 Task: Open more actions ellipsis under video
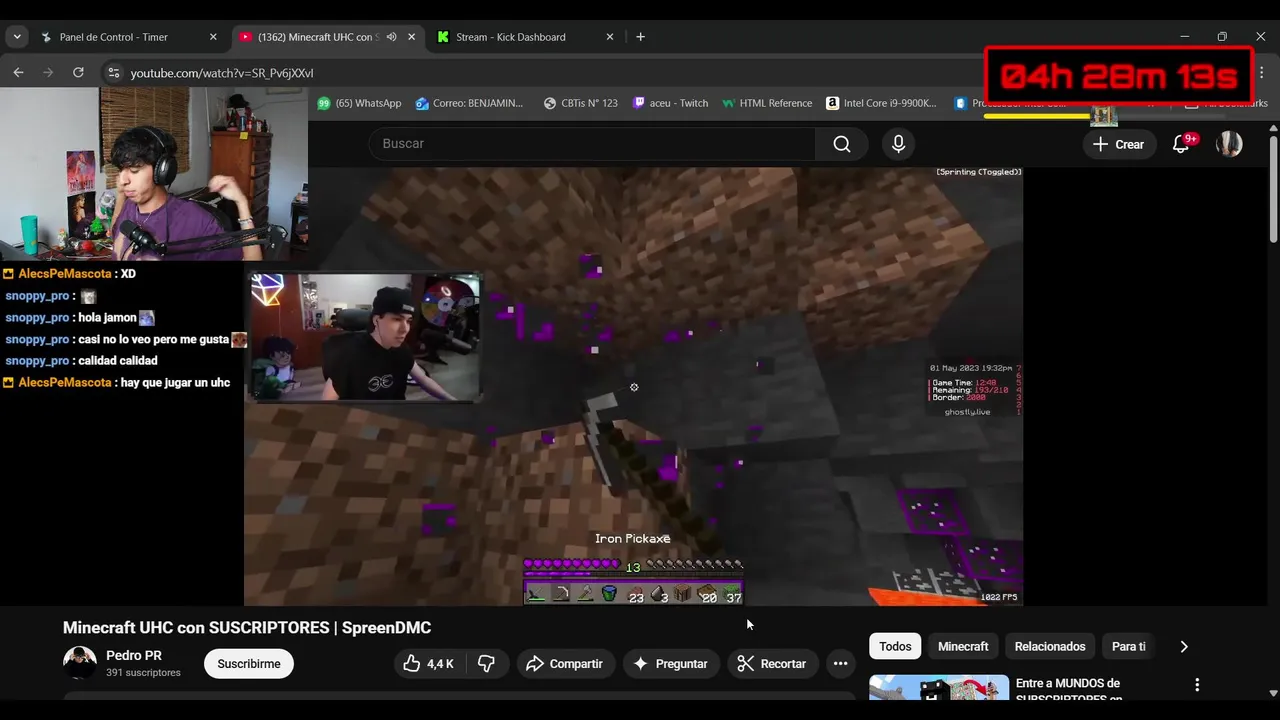(840, 664)
